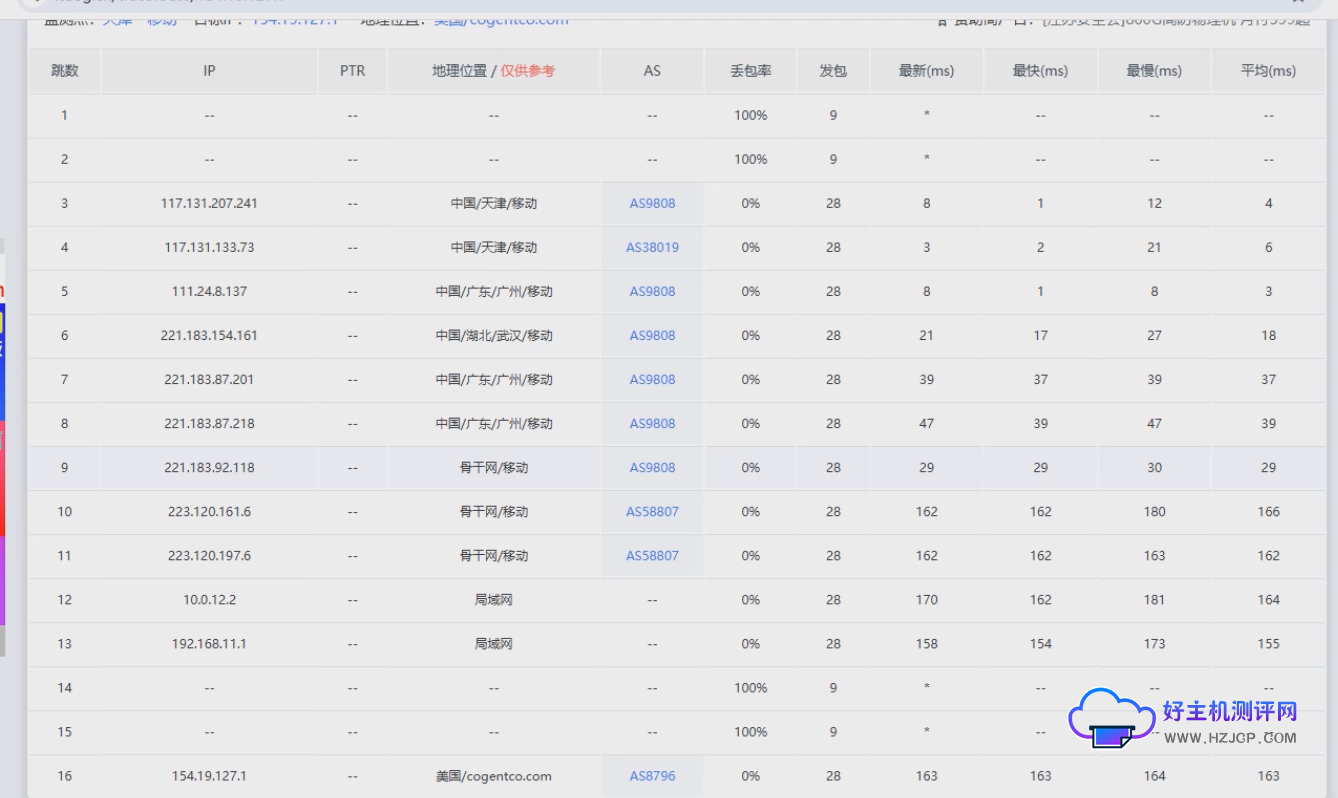Open the AS58807 link on hop 10
The width and height of the screenshot is (1338, 798).
pyautogui.click(x=652, y=511)
